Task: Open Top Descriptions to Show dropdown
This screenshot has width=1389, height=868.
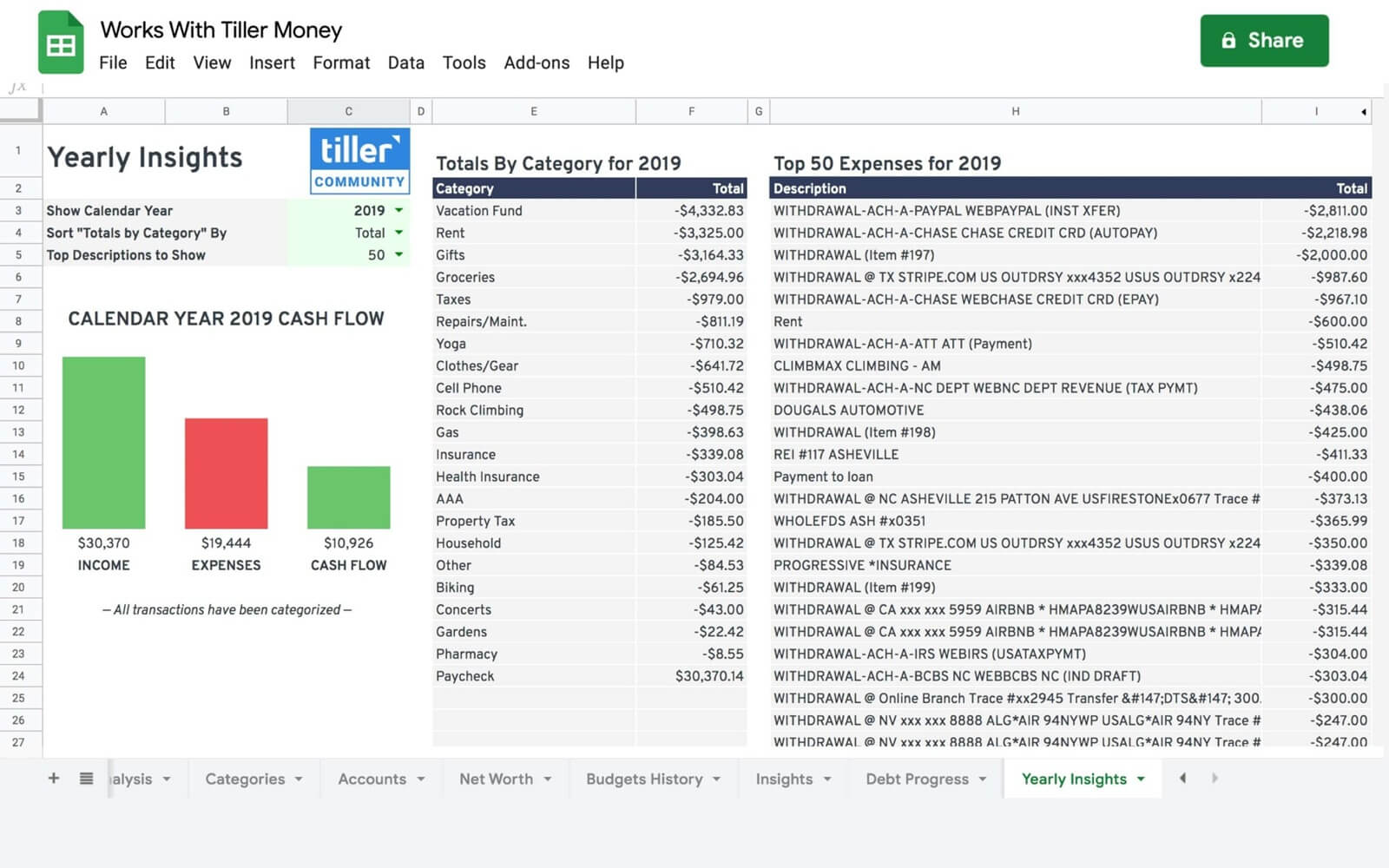Action: pyautogui.click(x=398, y=255)
